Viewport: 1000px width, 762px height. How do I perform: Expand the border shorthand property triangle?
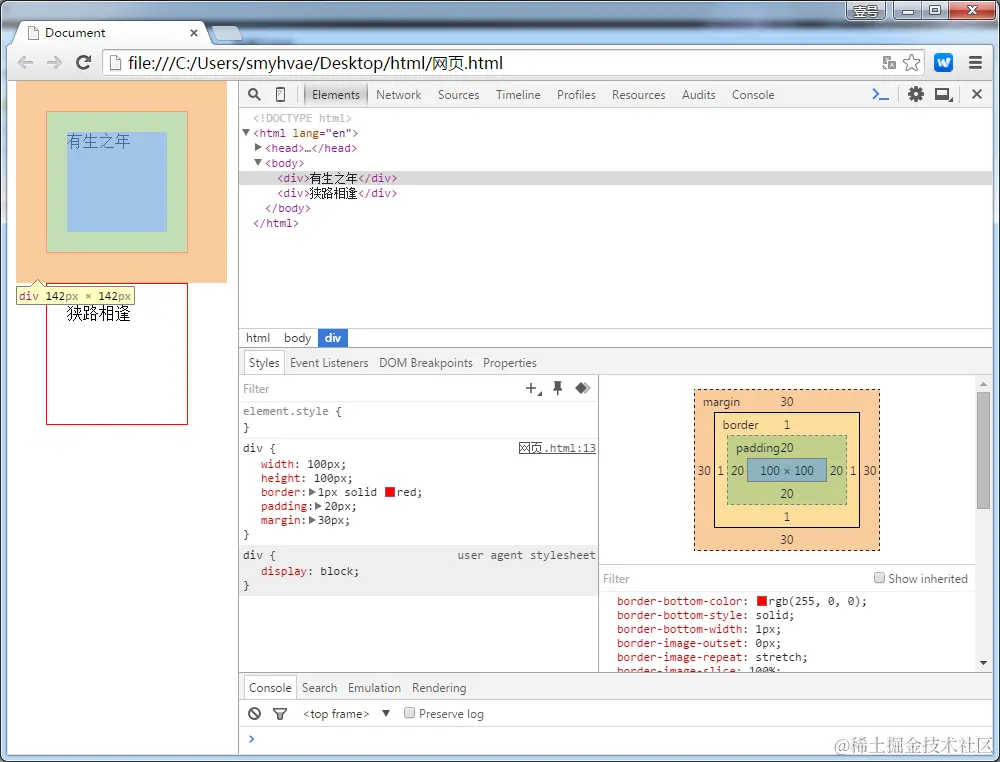click(312, 492)
